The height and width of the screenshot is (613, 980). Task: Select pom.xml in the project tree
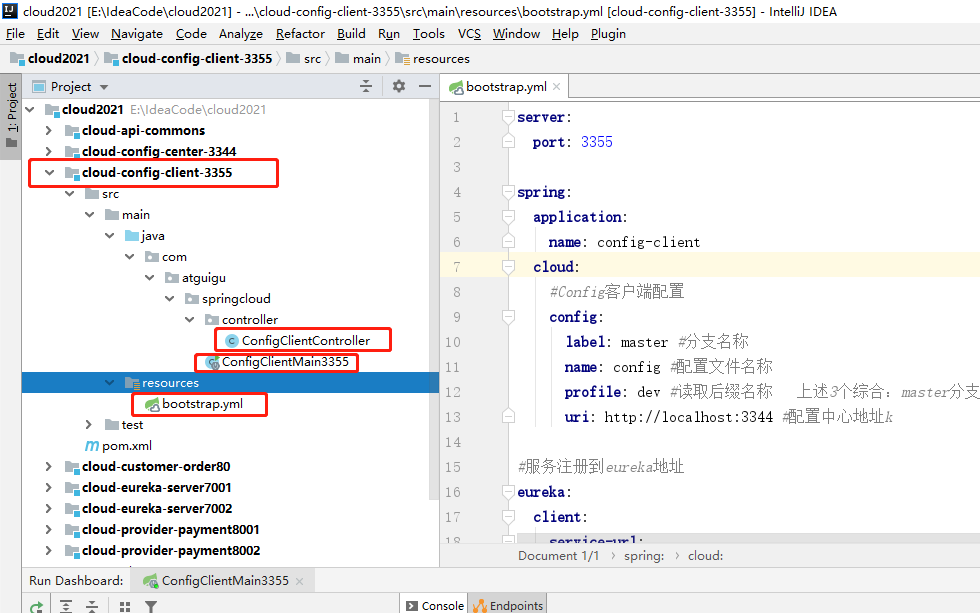pyautogui.click(x=127, y=446)
